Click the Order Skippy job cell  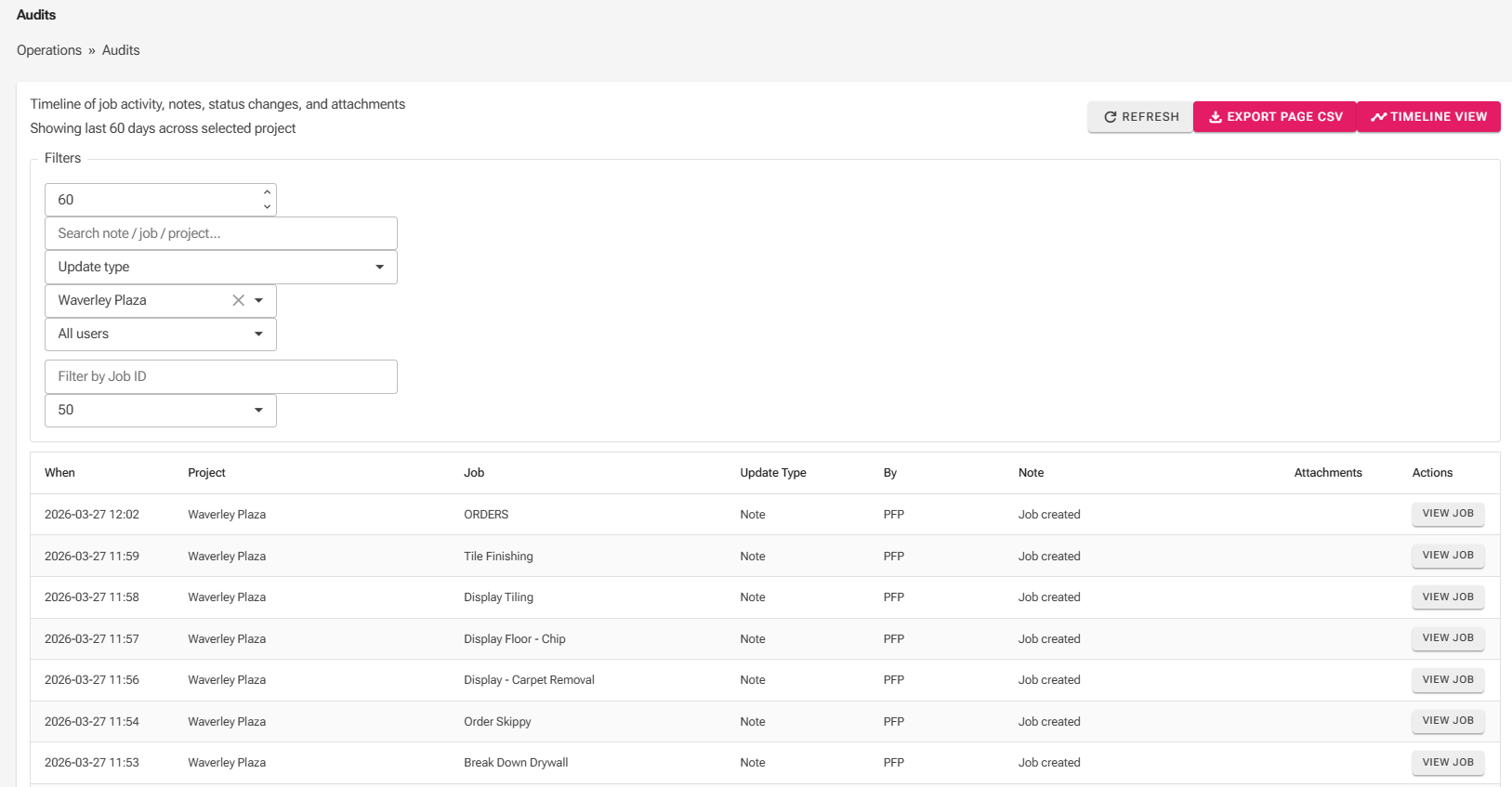tap(497, 722)
